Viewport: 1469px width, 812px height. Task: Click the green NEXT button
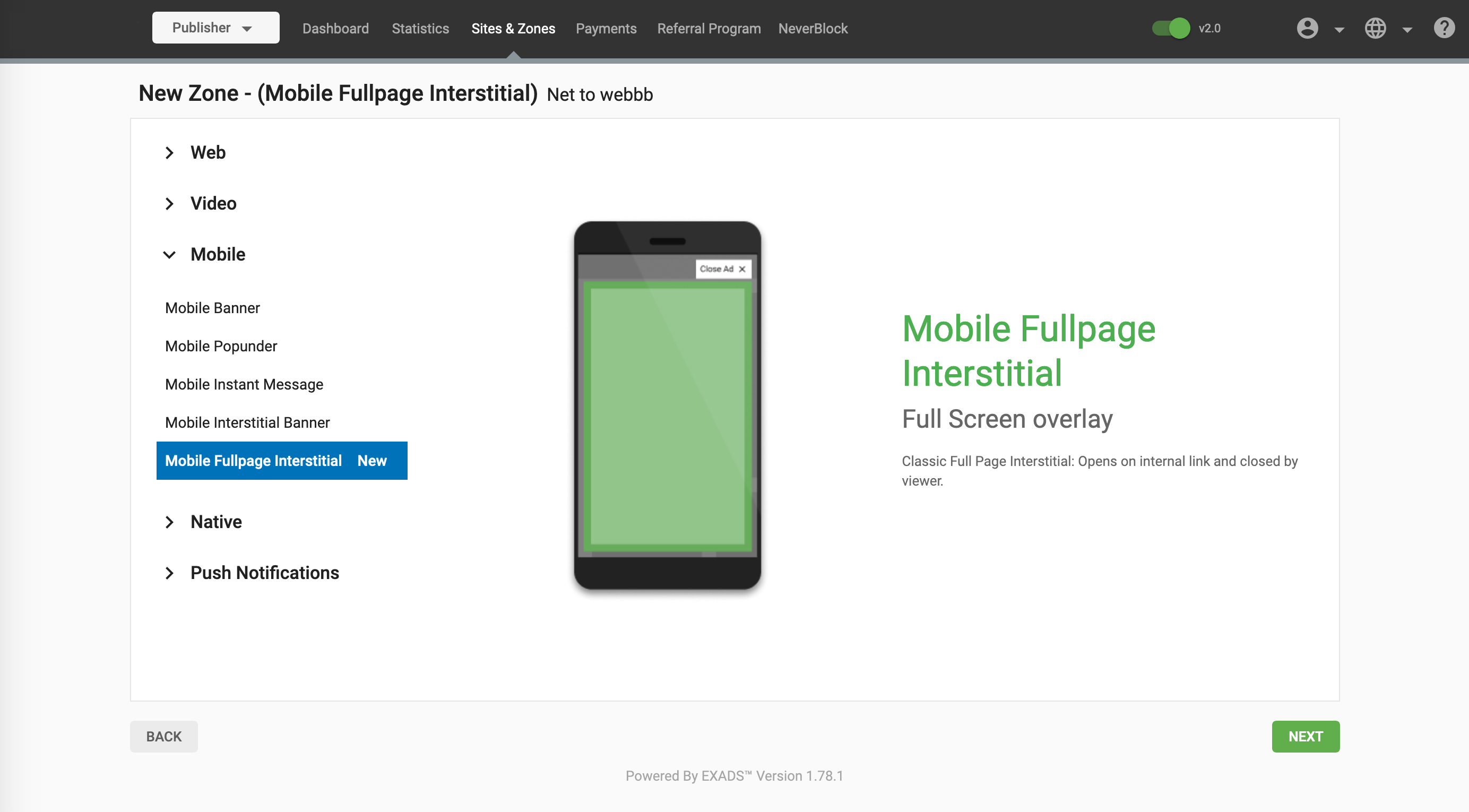(1305, 736)
